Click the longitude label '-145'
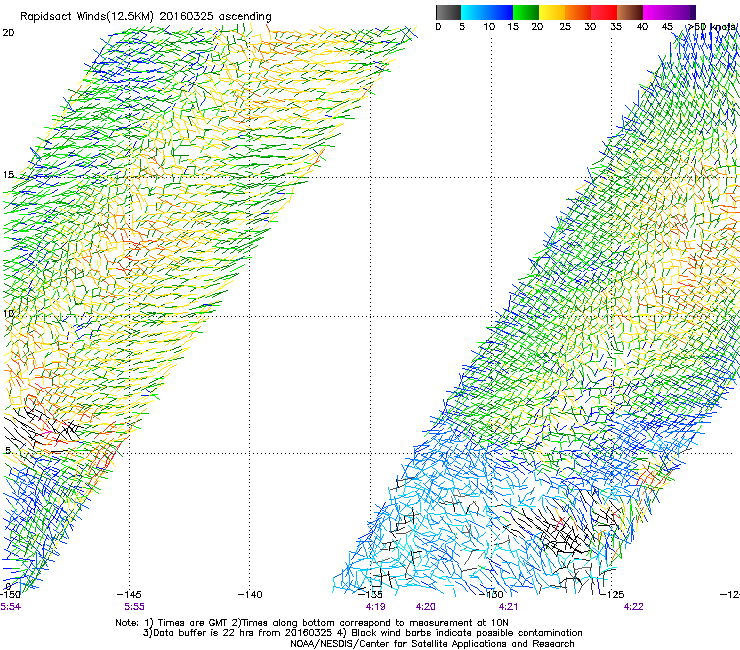Viewport: 740px width, 650px height. pos(129,594)
